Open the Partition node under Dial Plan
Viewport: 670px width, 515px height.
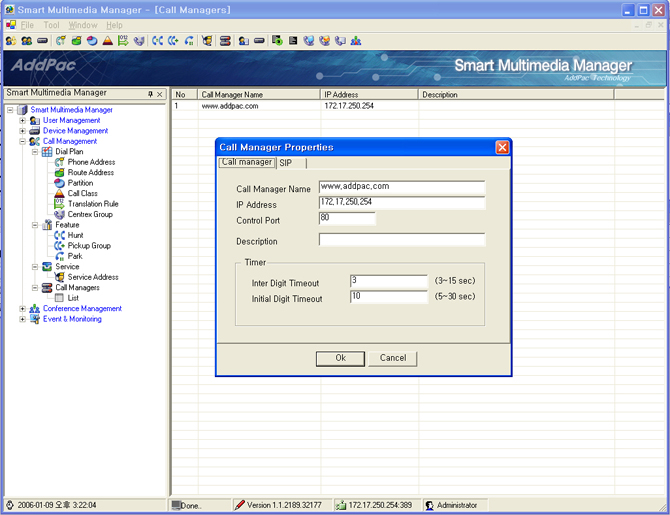point(80,183)
